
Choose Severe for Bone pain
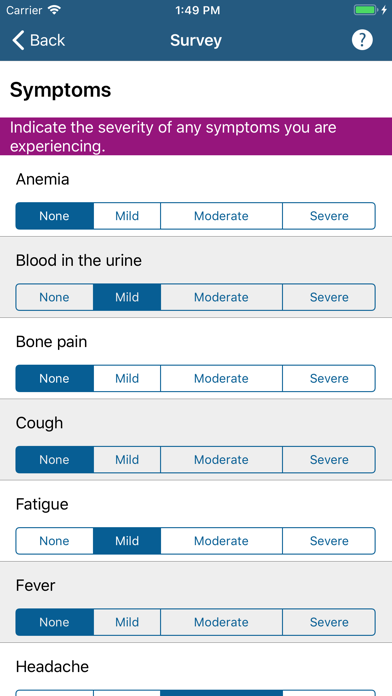[x=329, y=379]
